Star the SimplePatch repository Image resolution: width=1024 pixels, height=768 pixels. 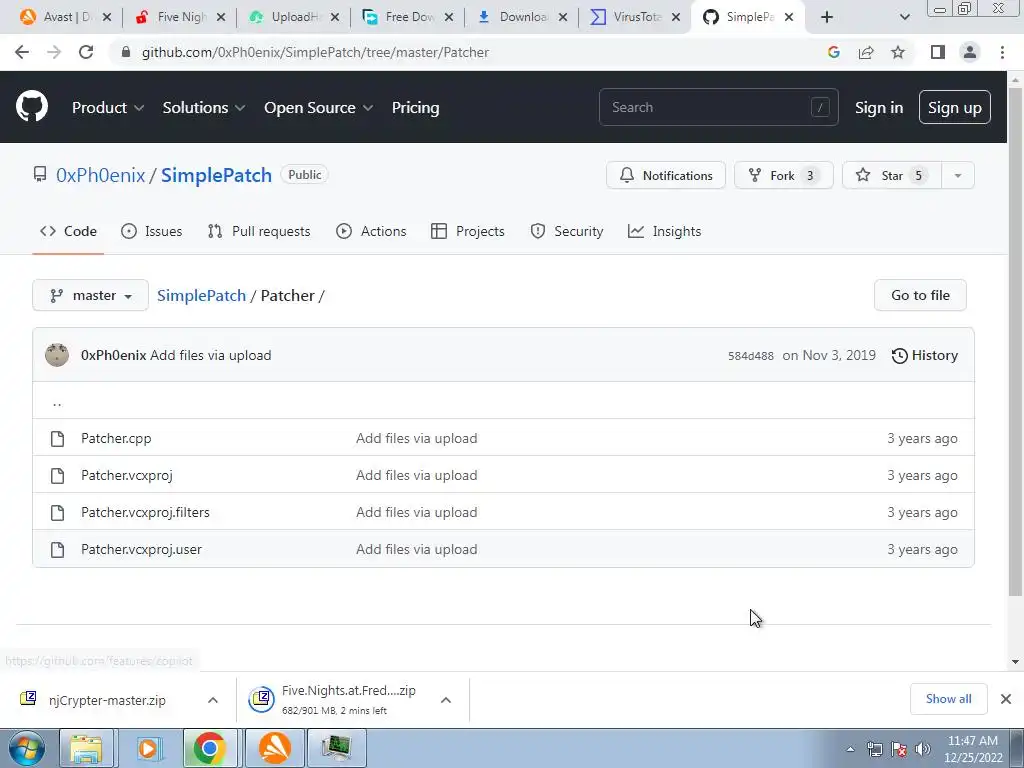891,175
